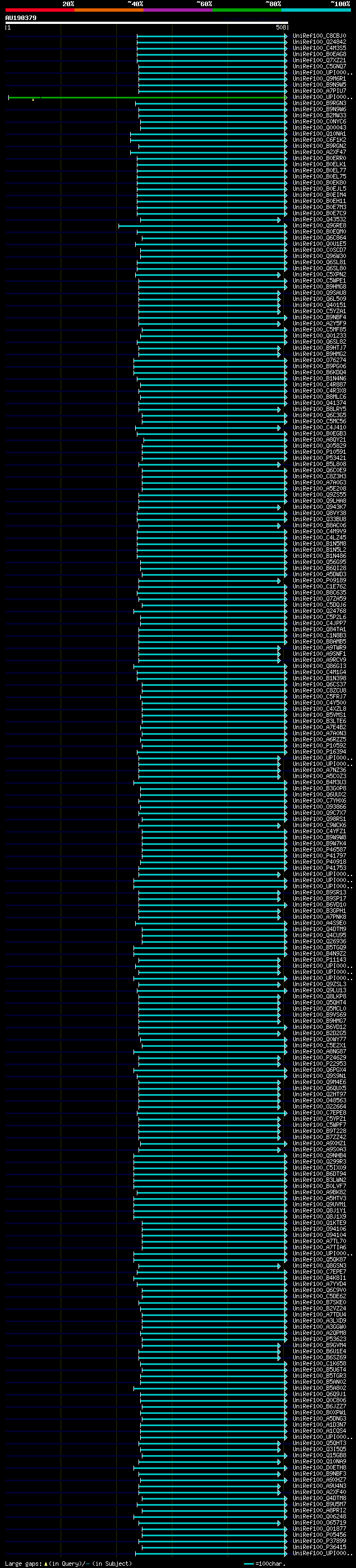
Task: Select hit label UniRef100_Q06248
Action: (x=319, y=1517)
